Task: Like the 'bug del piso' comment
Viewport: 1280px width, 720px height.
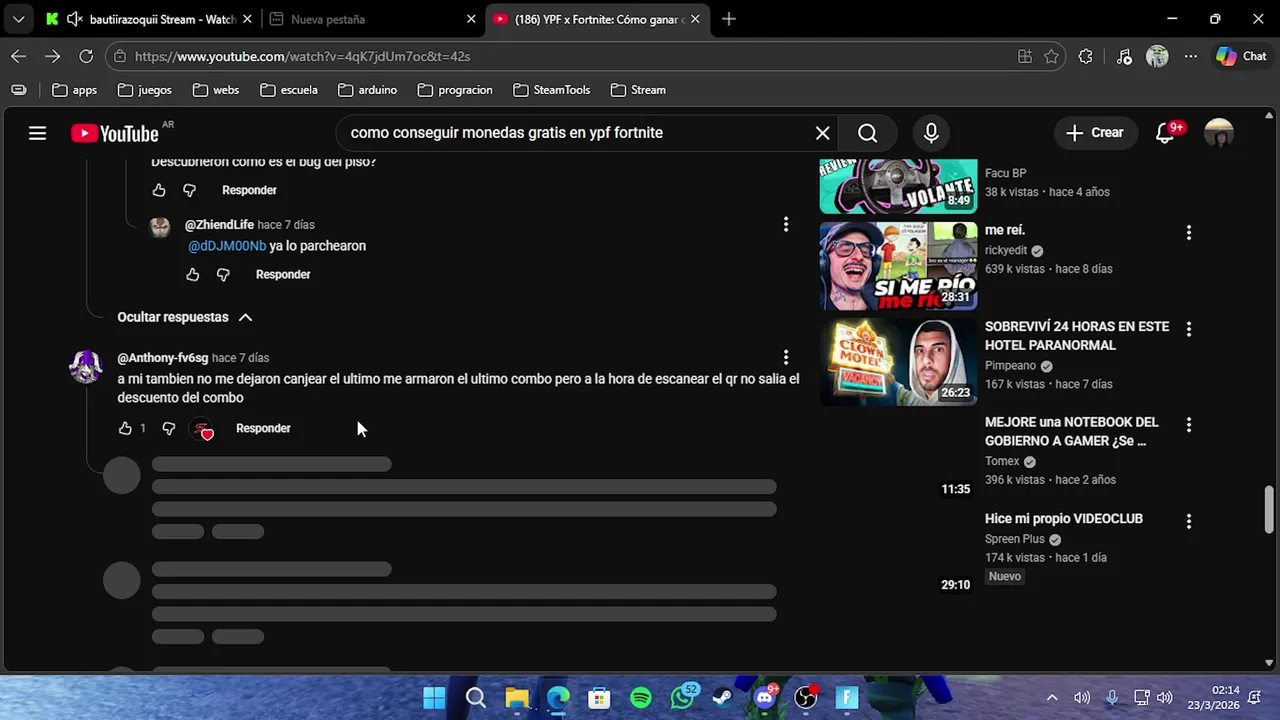Action: (159, 190)
